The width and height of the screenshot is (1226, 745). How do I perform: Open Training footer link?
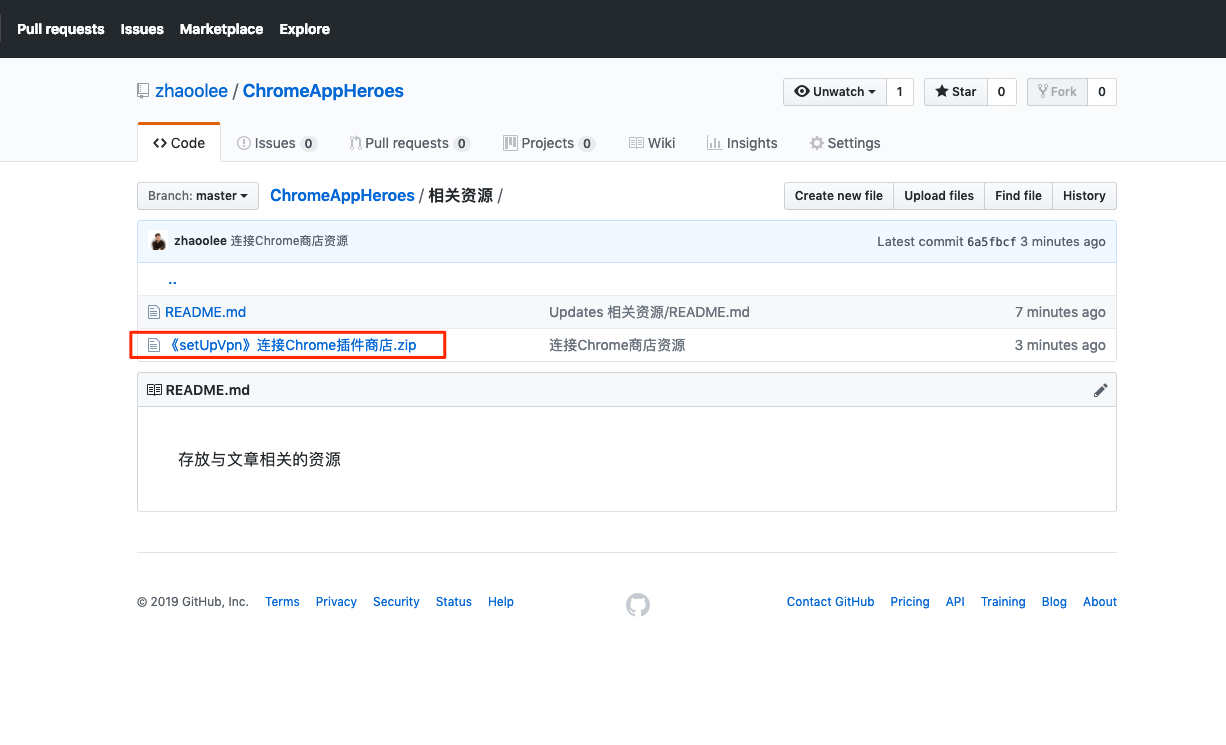click(1003, 602)
